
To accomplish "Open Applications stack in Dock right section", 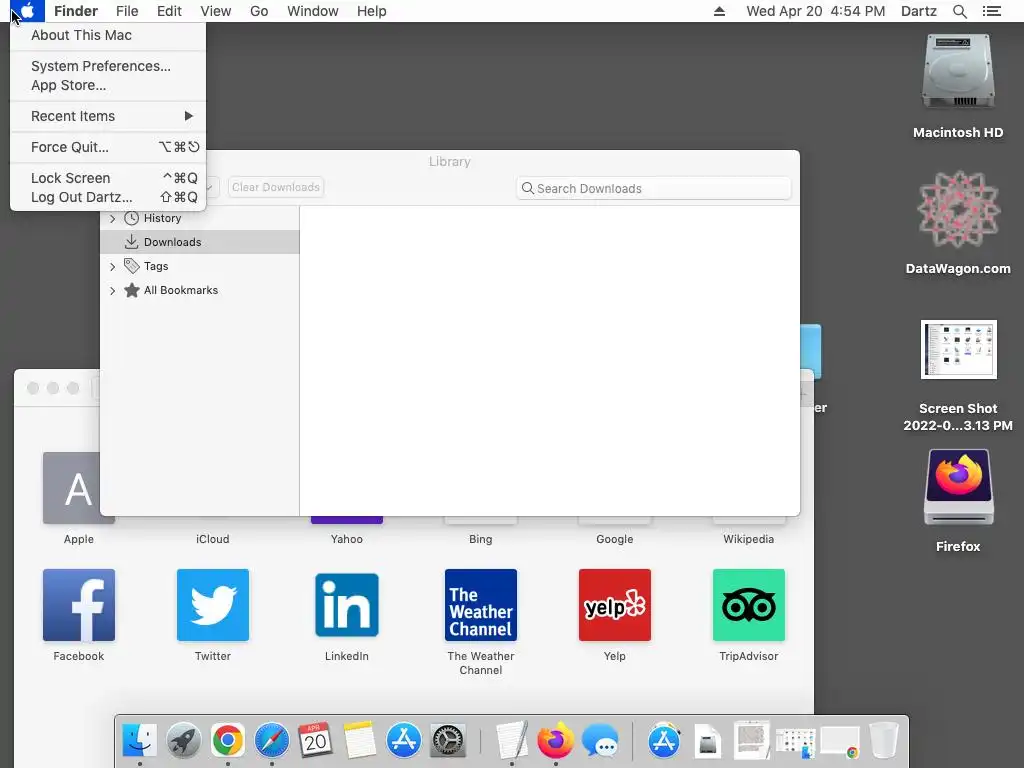I will (x=664, y=741).
